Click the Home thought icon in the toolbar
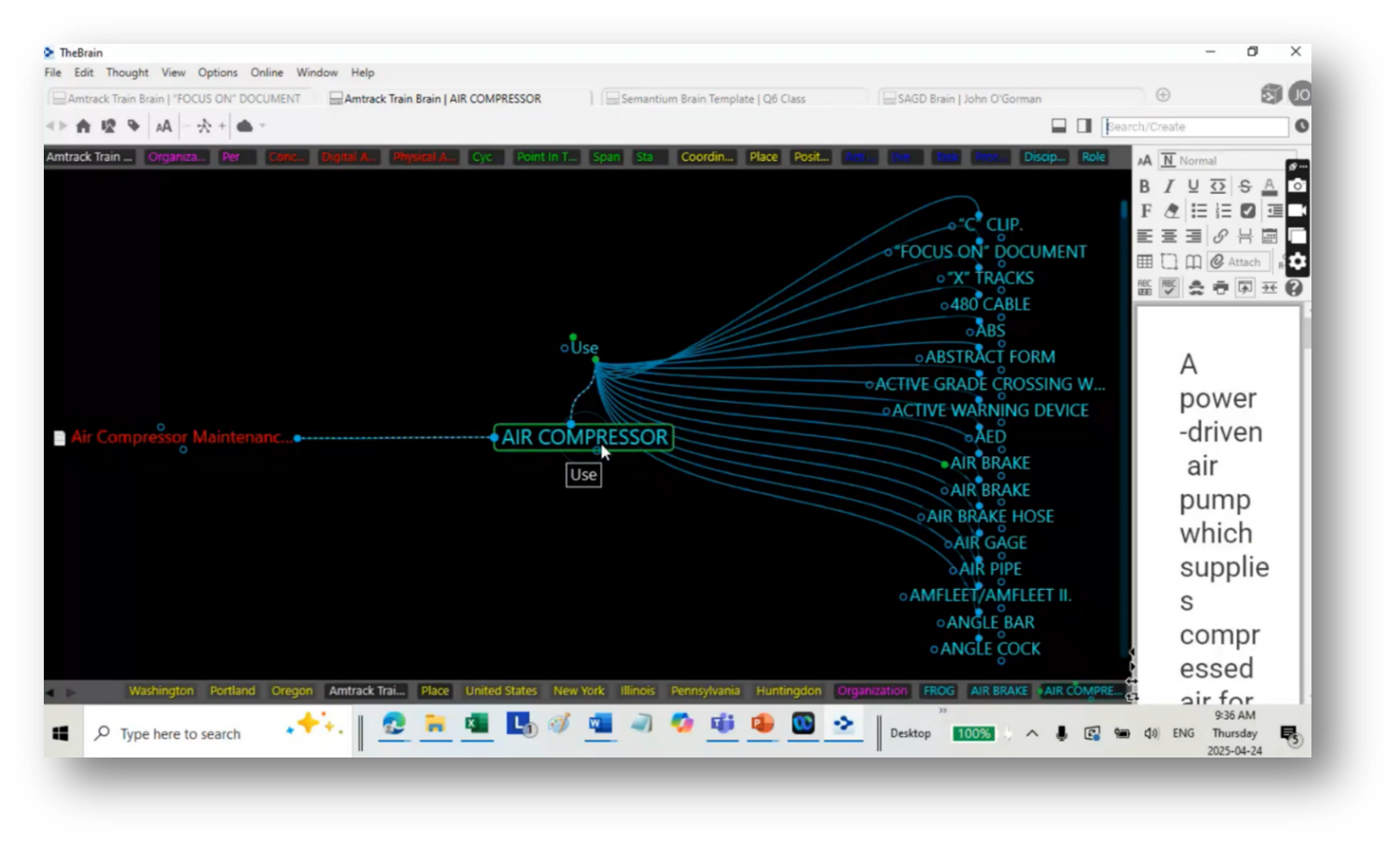The height and width of the screenshot is (846, 1400). [x=83, y=126]
